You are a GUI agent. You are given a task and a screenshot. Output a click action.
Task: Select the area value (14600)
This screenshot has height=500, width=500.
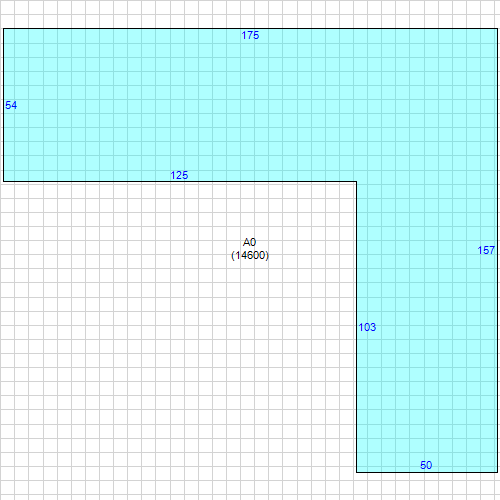250,255
